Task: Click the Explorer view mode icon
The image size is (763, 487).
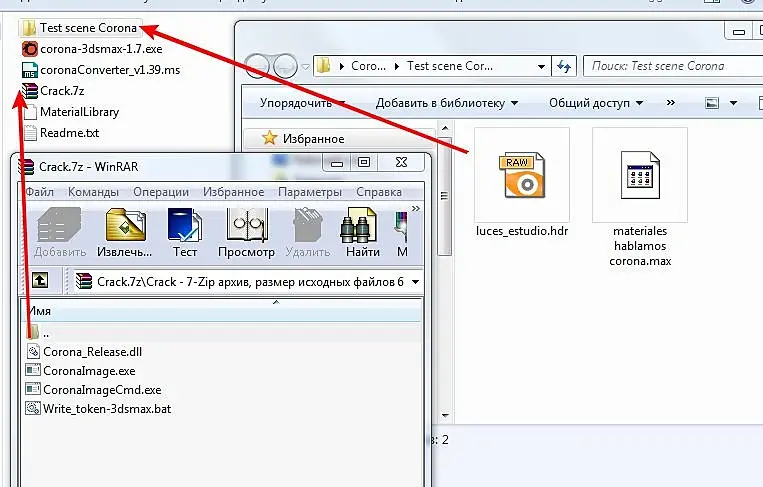Action: tap(712, 103)
